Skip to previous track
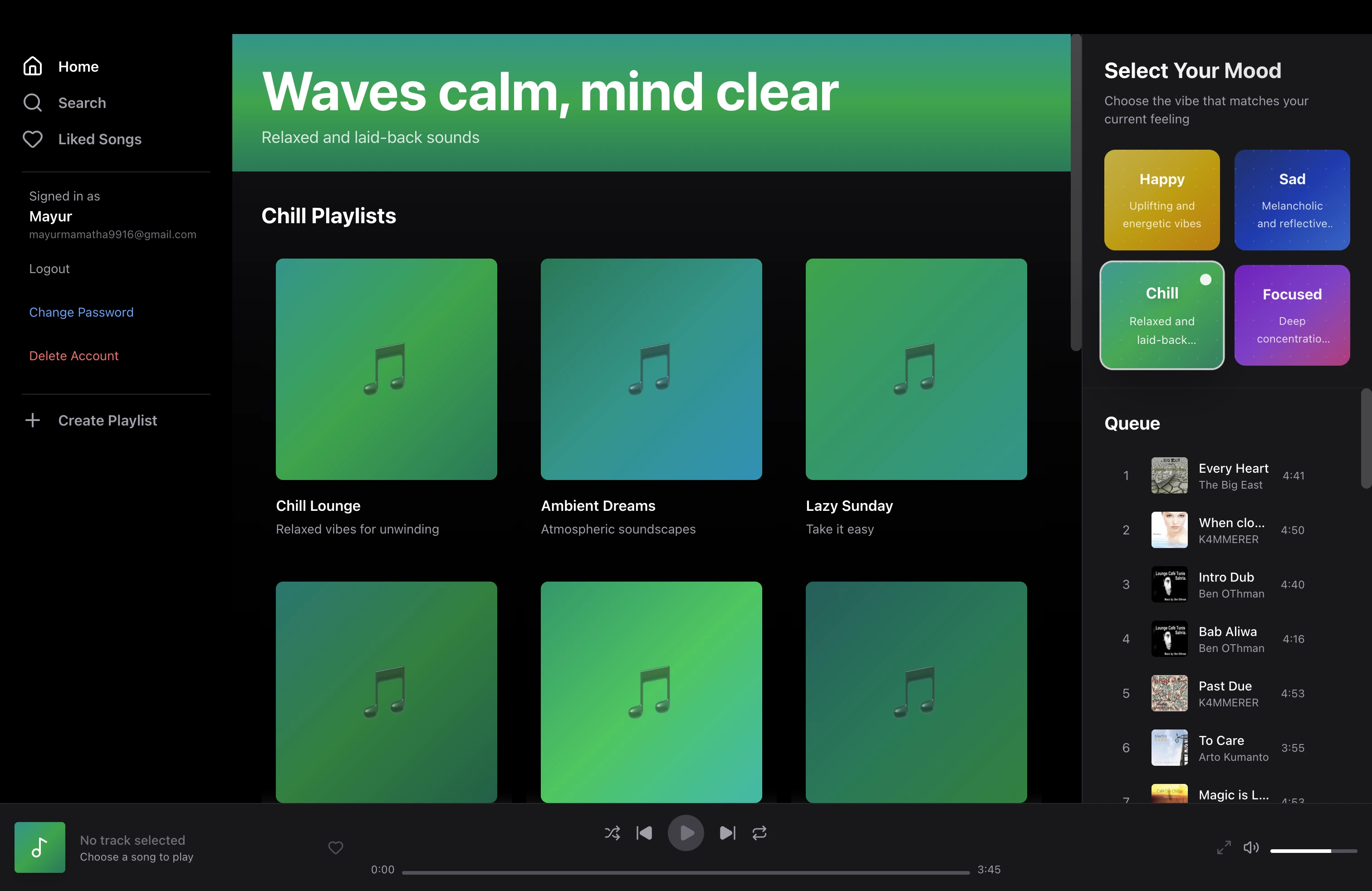 point(645,833)
